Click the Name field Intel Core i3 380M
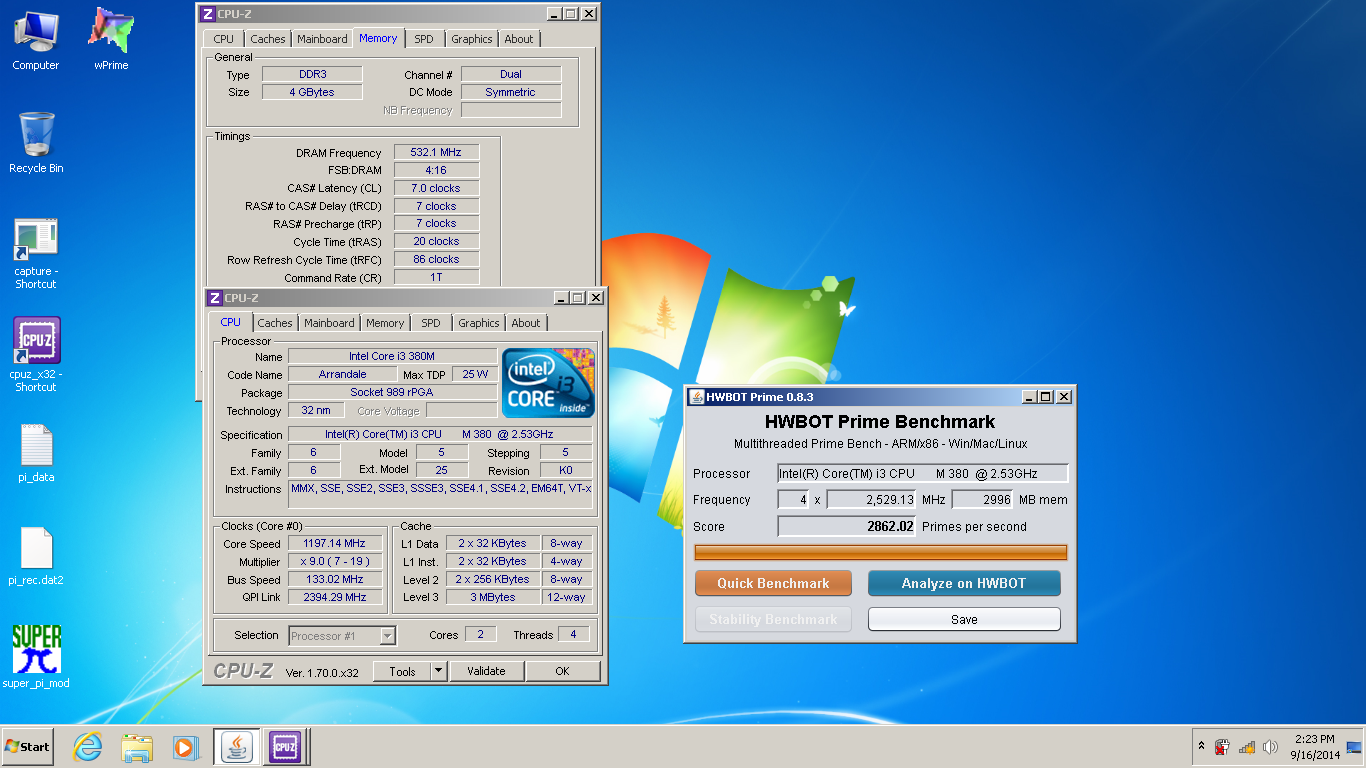This screenshot has width=1366, height=768. point(392,356)
